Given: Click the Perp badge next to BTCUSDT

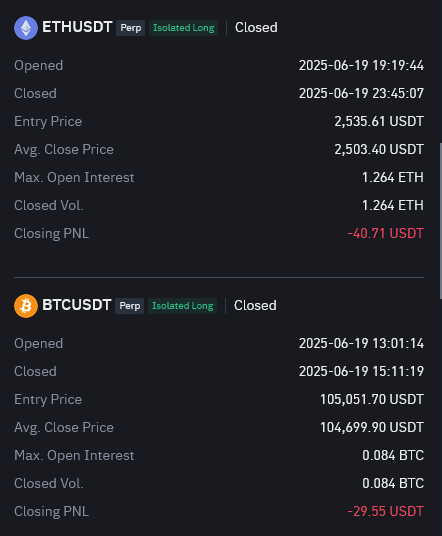Looking at the screenshot, I should [x=130, y=306].
